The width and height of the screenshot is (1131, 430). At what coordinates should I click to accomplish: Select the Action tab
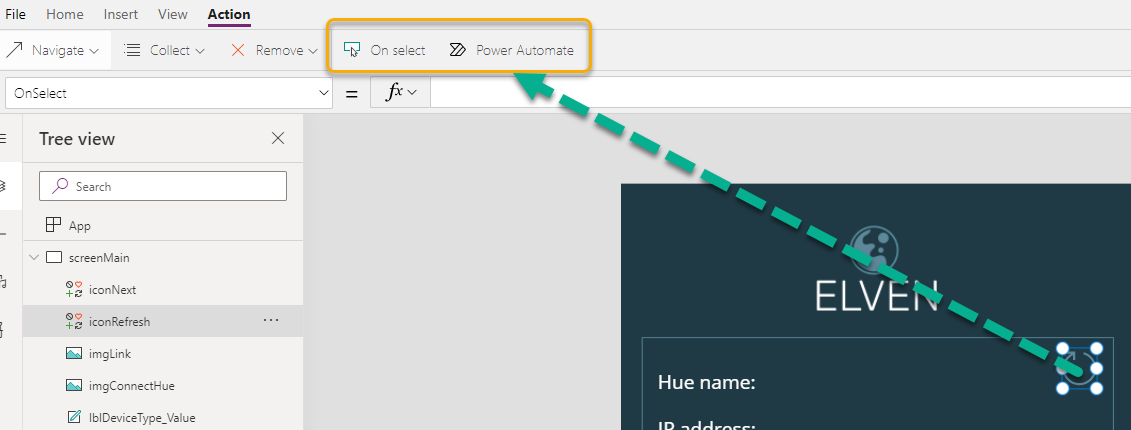[x=229, y=14]
